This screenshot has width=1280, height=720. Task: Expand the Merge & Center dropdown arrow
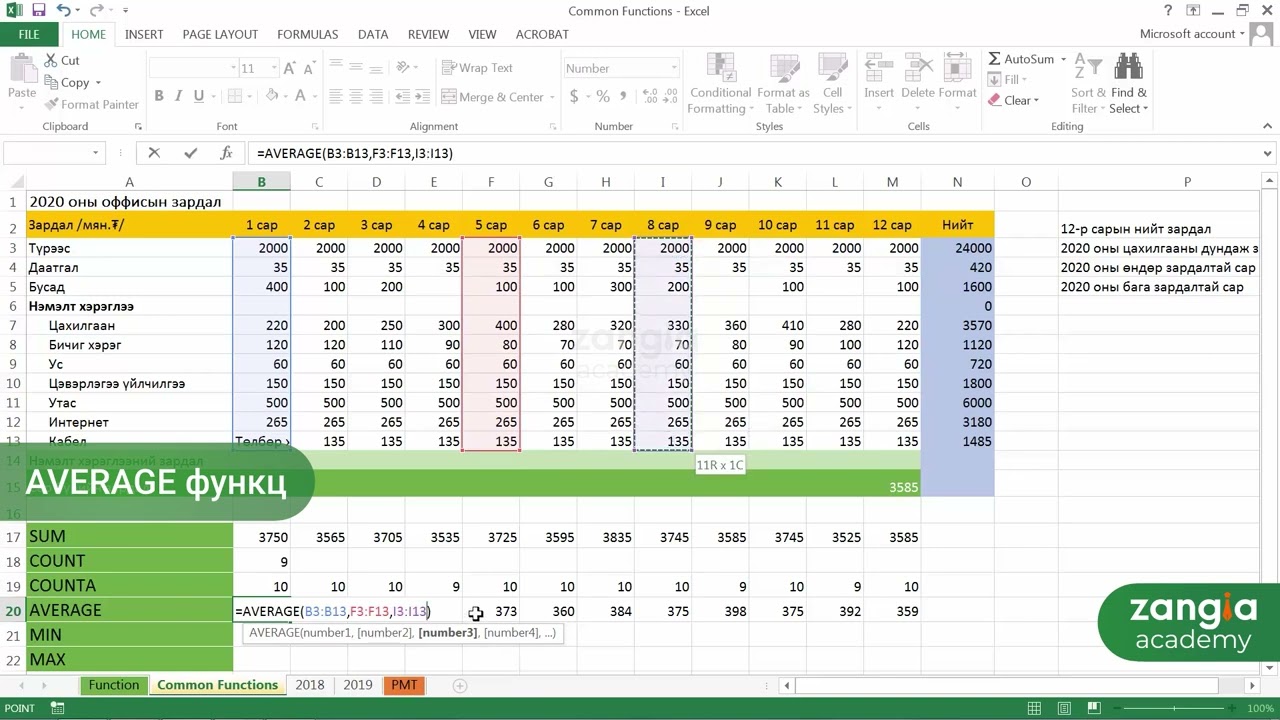[552, 97]
